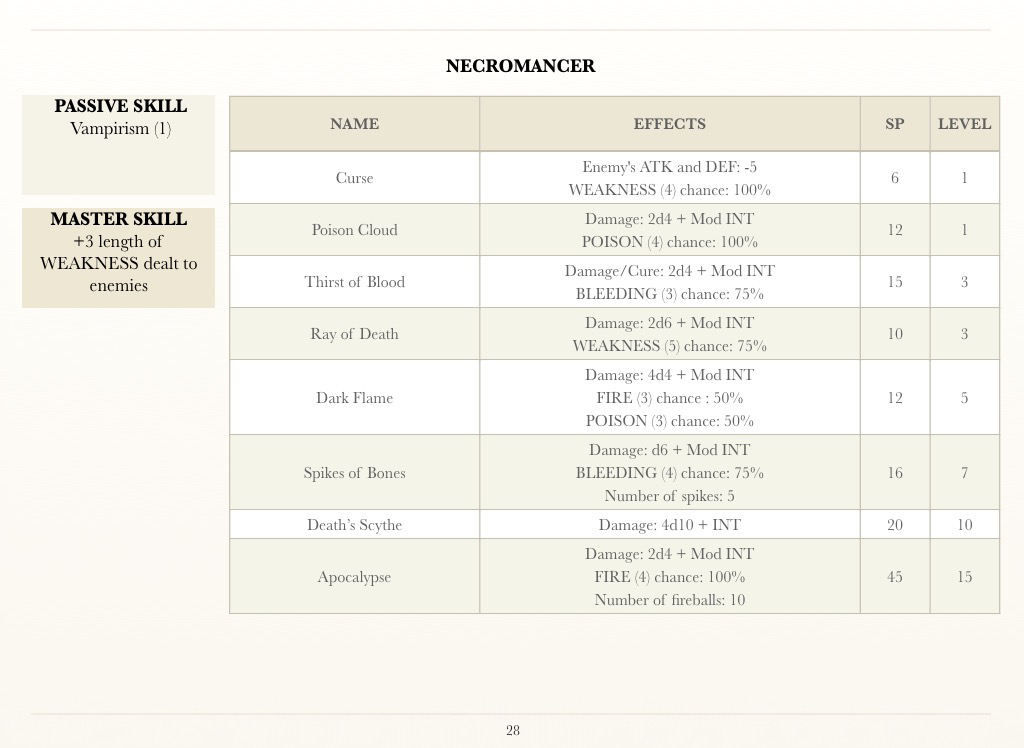Select the Poison Cloud skill name
1024x748 pixels.
[x=354, y=230]
